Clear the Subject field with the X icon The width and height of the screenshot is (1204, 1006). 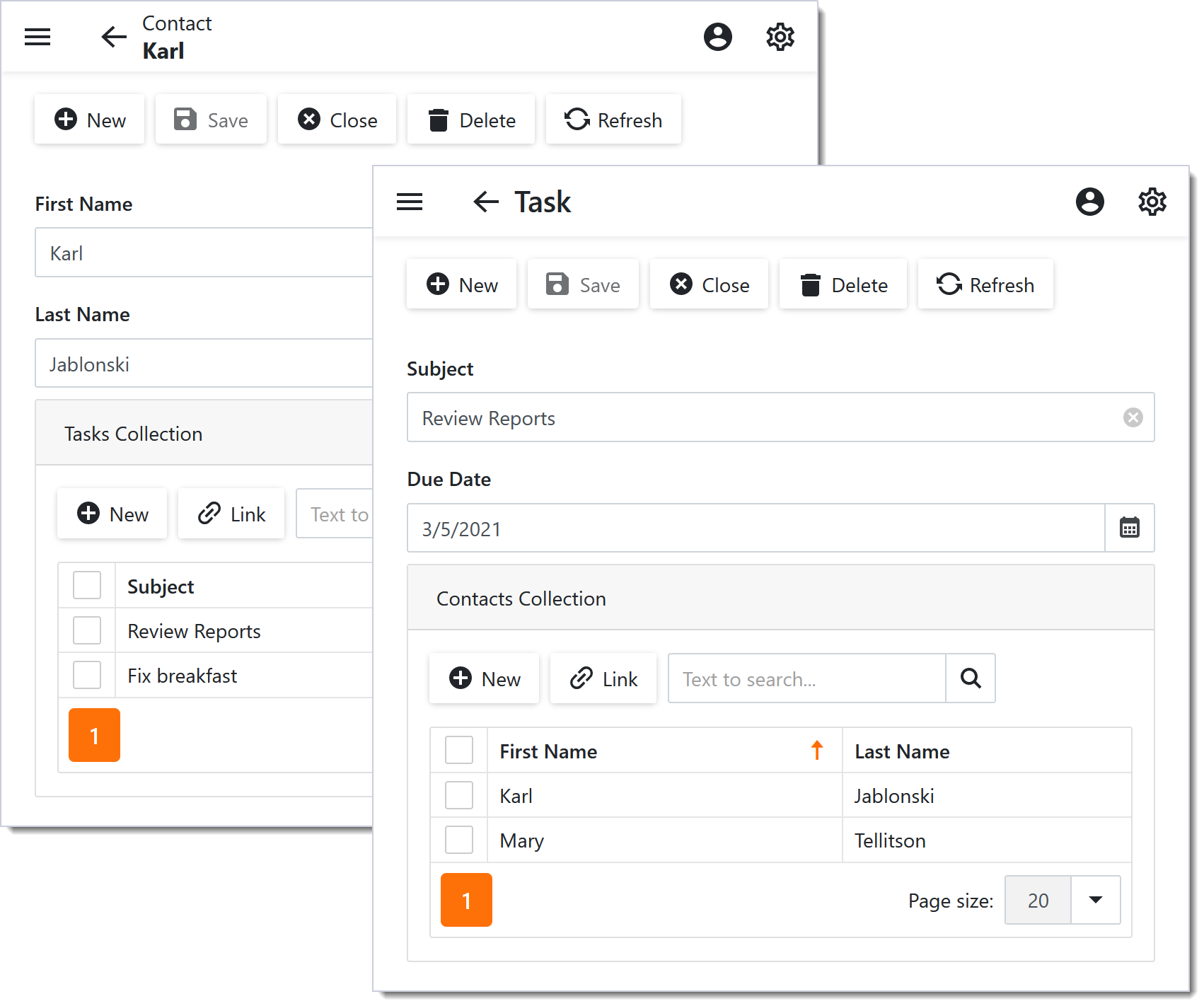pyautogui.click(x=1133, y=418)
